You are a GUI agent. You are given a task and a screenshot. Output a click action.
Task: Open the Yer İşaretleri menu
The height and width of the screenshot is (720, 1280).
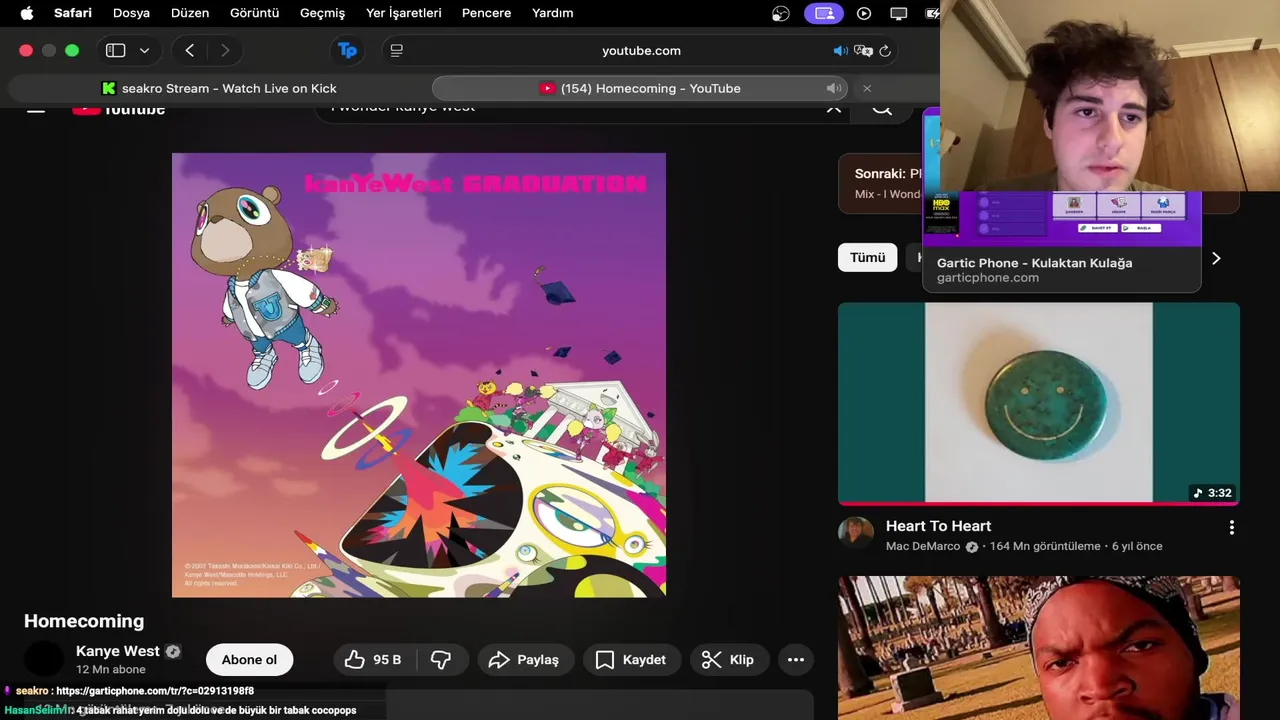click(404, 13)
